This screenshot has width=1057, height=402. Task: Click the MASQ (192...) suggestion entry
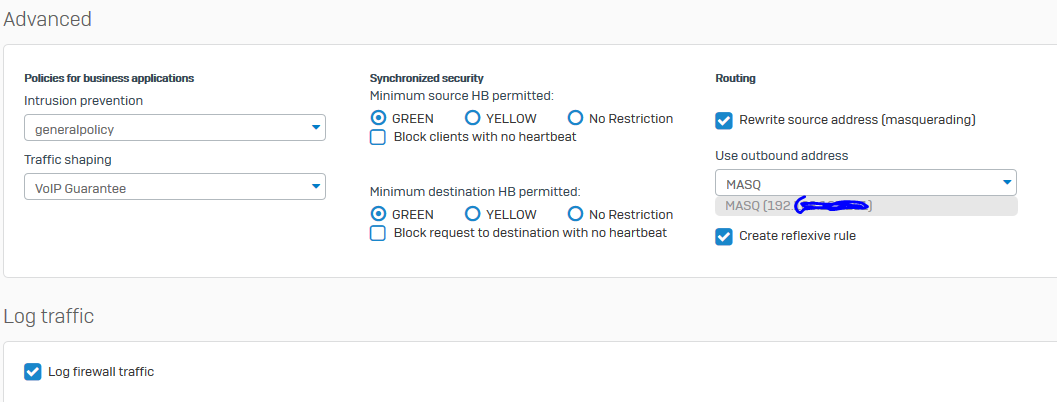tap(866, 206)
